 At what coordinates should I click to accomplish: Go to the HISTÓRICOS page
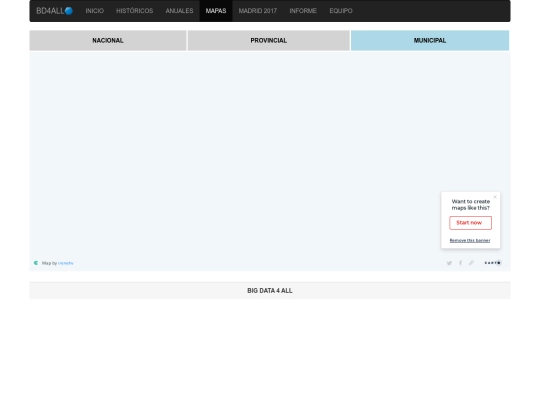pos(135,11)
